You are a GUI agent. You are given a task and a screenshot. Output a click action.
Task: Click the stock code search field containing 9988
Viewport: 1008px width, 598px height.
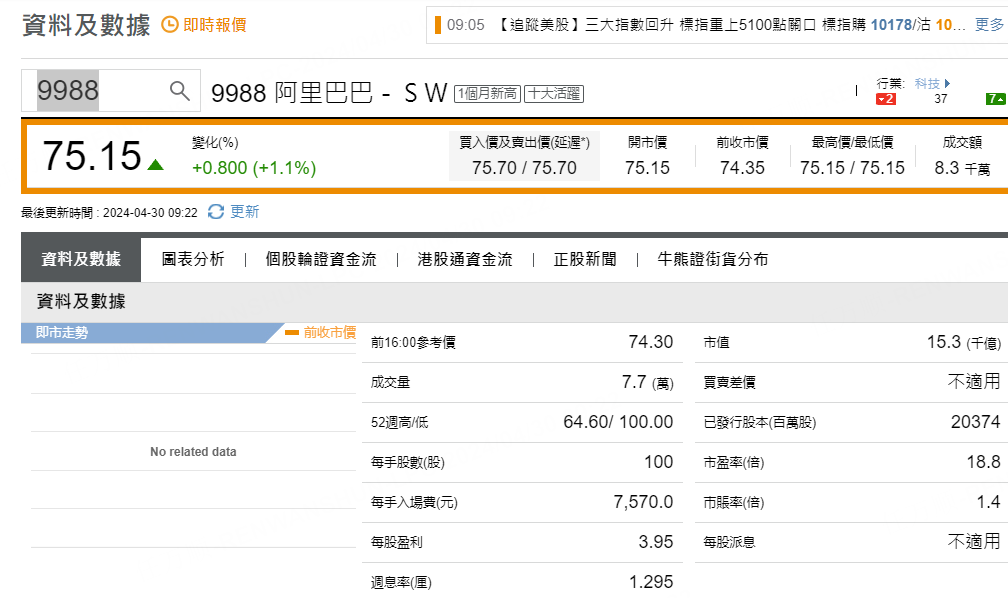coord(111,91)
